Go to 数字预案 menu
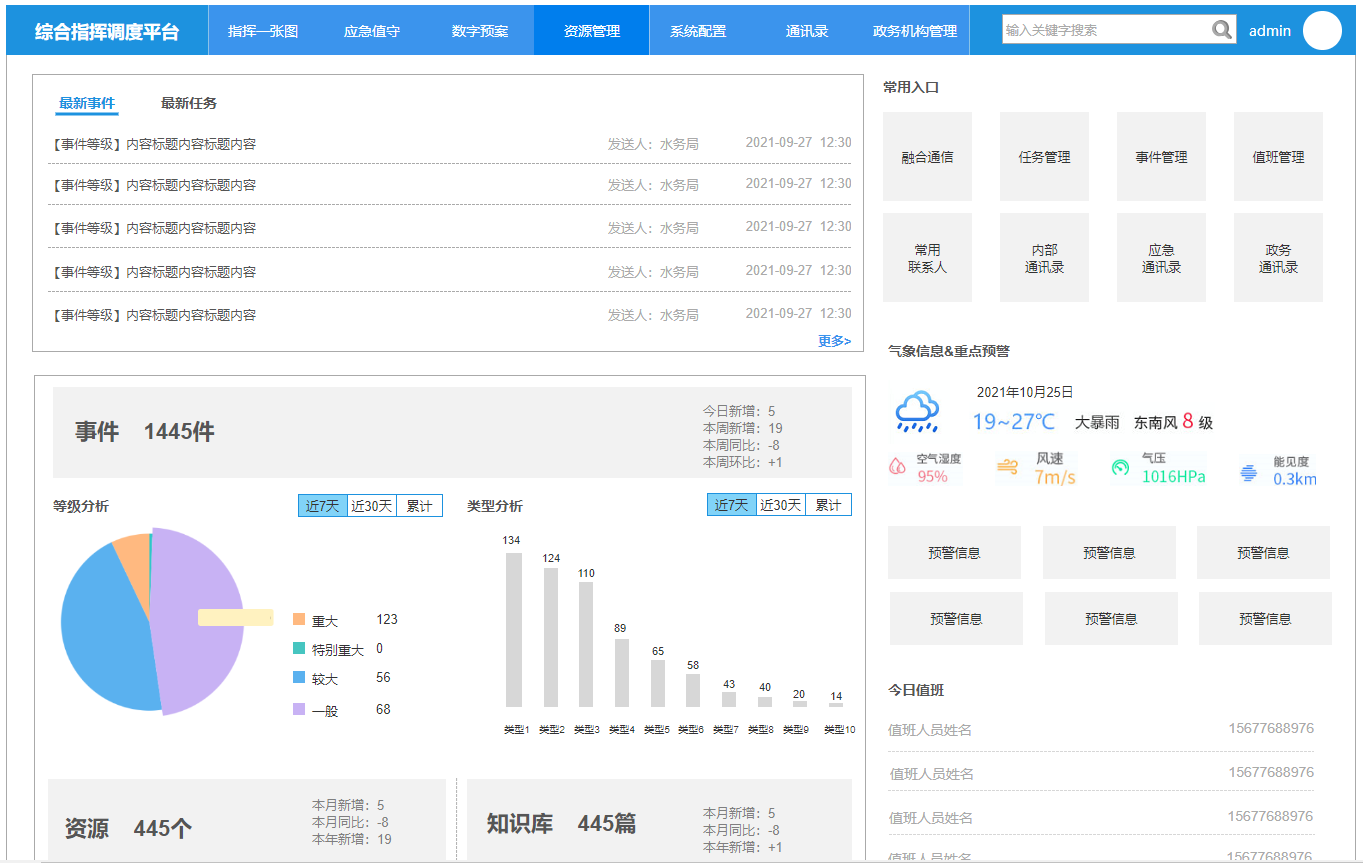This screenshot has width=1363, height=863. pyautogui.click(x=480, y=31)
